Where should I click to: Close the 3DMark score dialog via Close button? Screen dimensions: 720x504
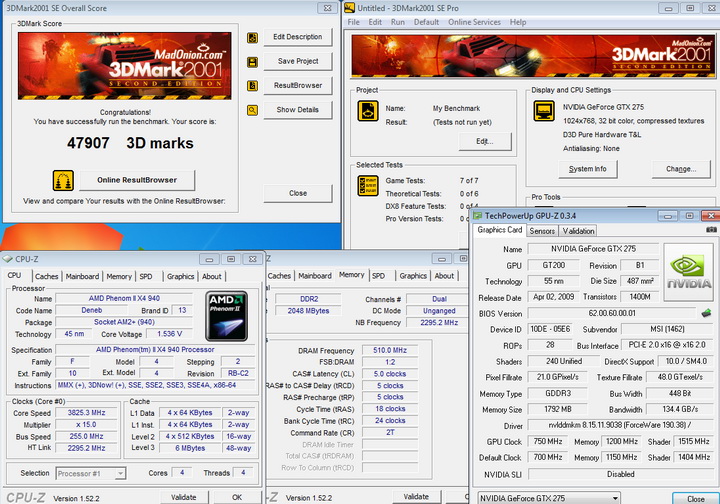pos(298,193)
